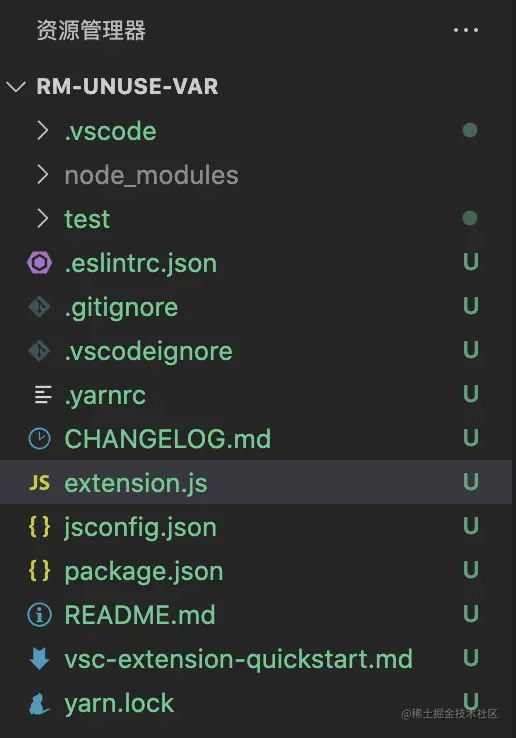Open the explorer more actions menu
The image size is (516, 738).
pos(466,30)
